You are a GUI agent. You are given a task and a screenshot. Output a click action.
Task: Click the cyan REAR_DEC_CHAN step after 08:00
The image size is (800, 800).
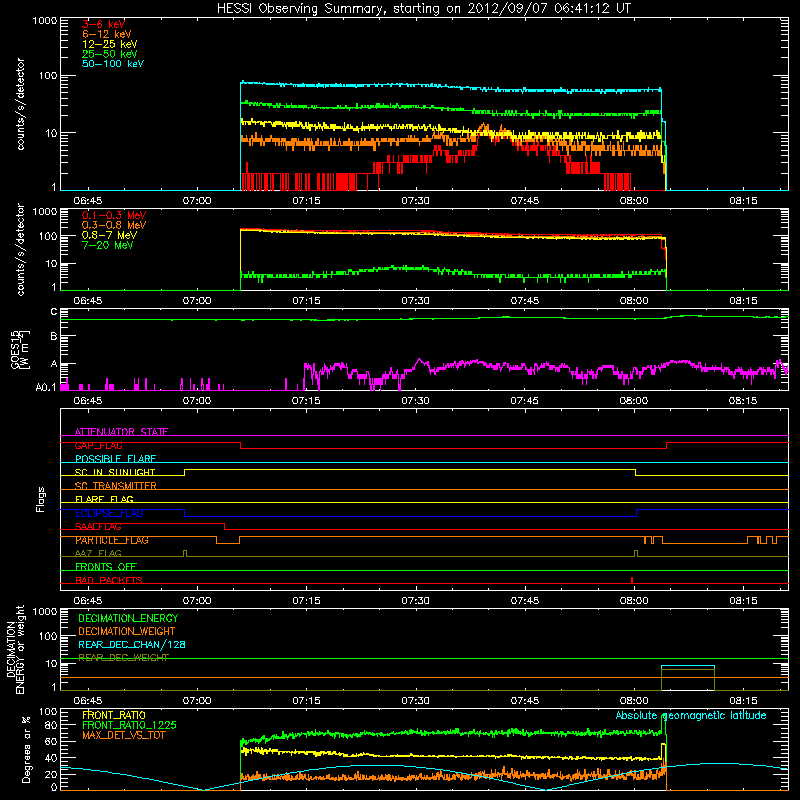pyautogui.click(x=688, y=666)
